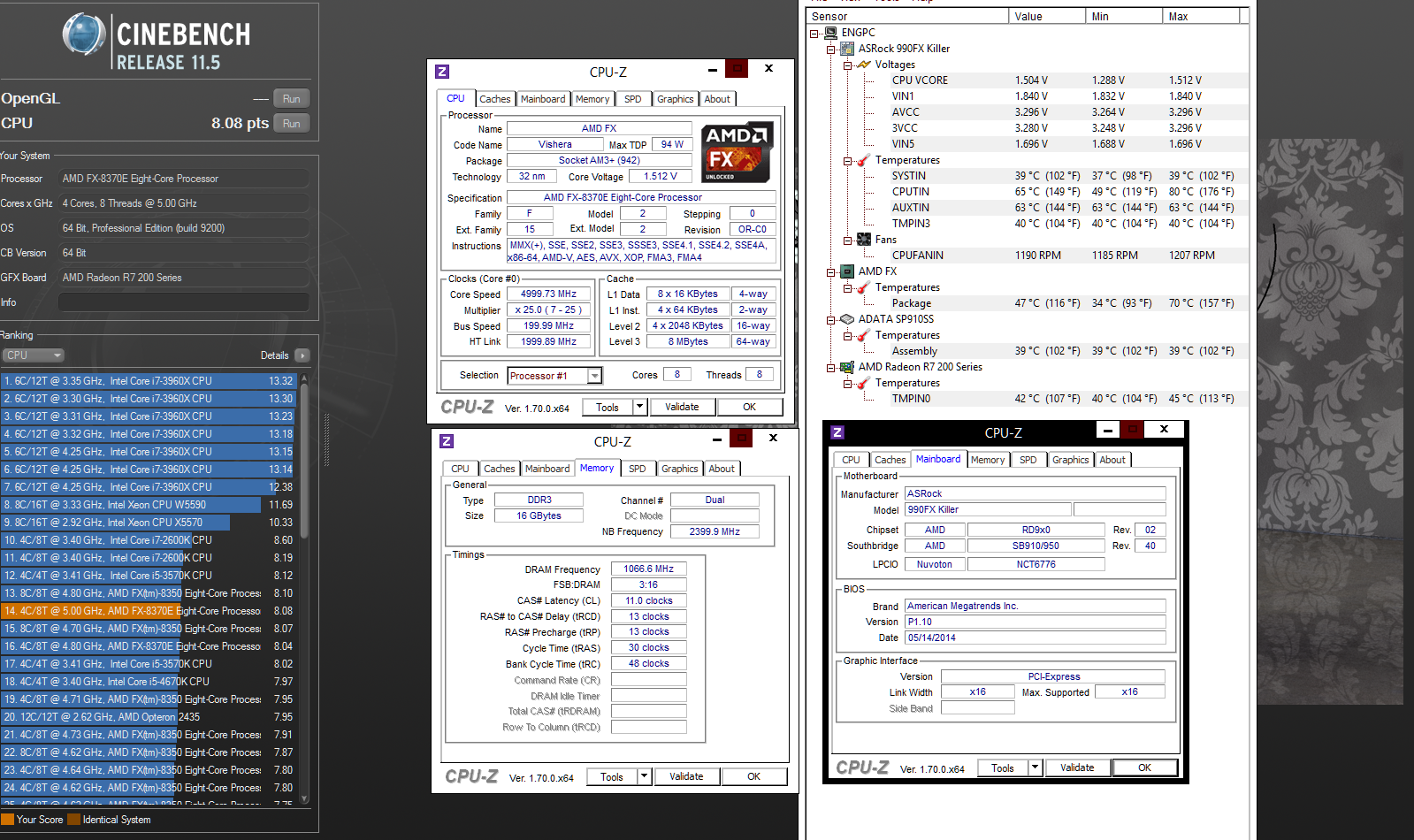Image resolution: width=1414 pixels, height=840 pixels.
Task: Click the Fans icon in sensor tree
Action: (863, 240)
